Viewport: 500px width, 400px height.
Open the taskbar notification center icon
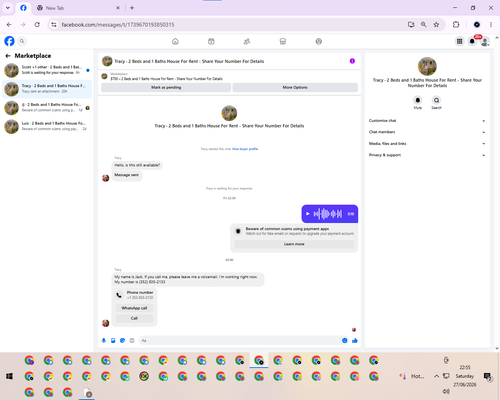point(487,376)
